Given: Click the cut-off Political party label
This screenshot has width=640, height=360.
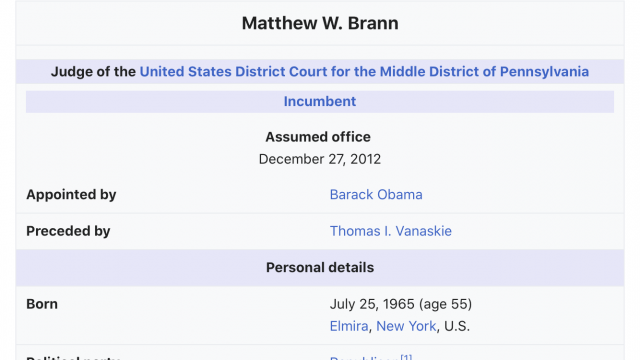Looking at the screenshot, I should click(x=73, y=358).
